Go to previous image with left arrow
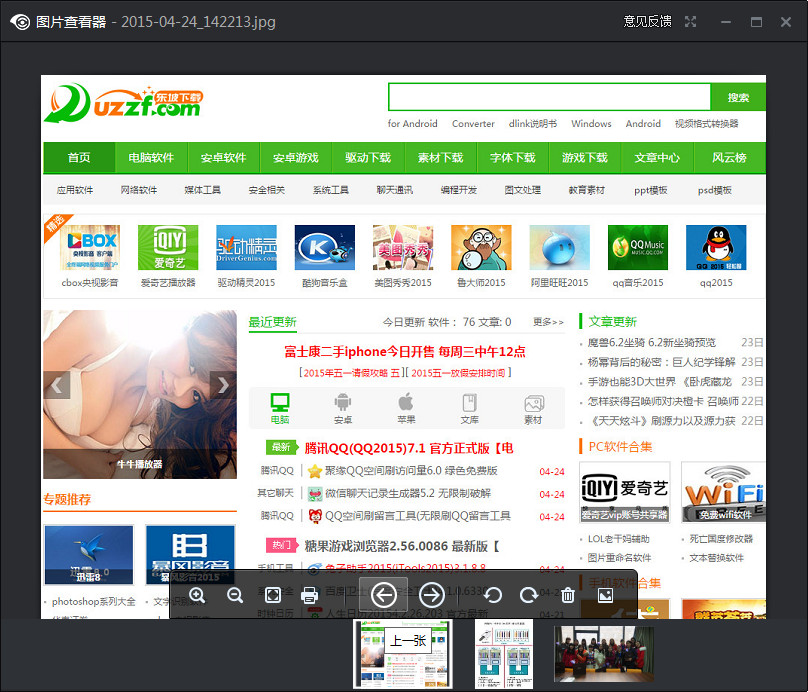Screen dimensions: 808x692 coord(383,595)
